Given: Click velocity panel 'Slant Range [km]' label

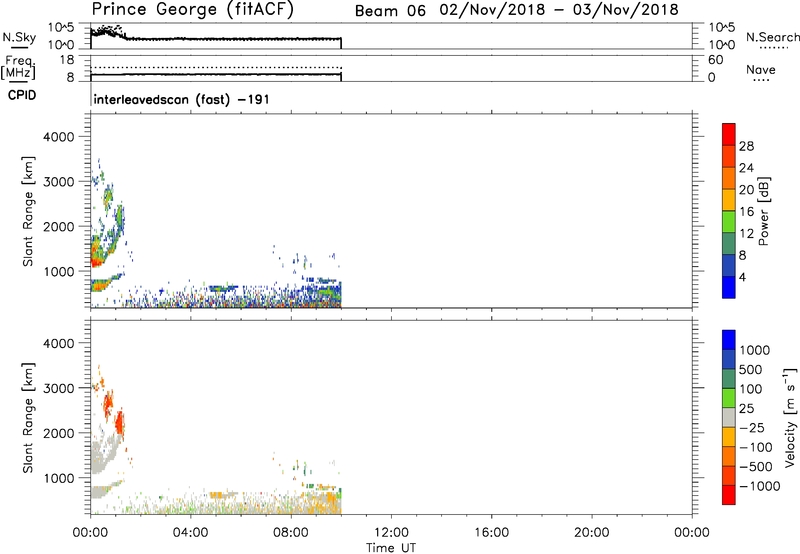Looking at the screenshot, I should coord(28,418).
